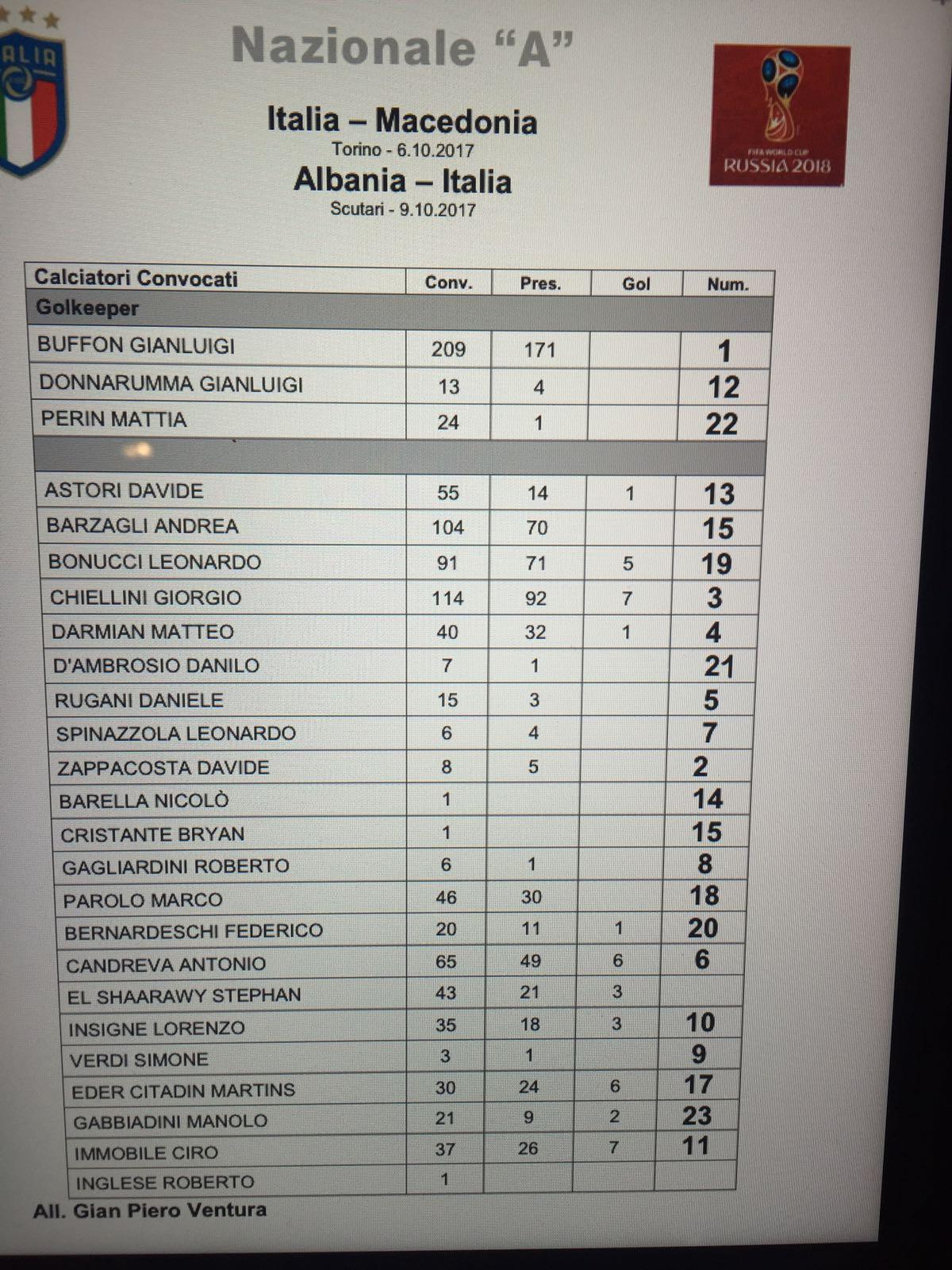Click the Conv. column header
The width and height of the screenshot is (952, 1270).
(x=448, y=283)
